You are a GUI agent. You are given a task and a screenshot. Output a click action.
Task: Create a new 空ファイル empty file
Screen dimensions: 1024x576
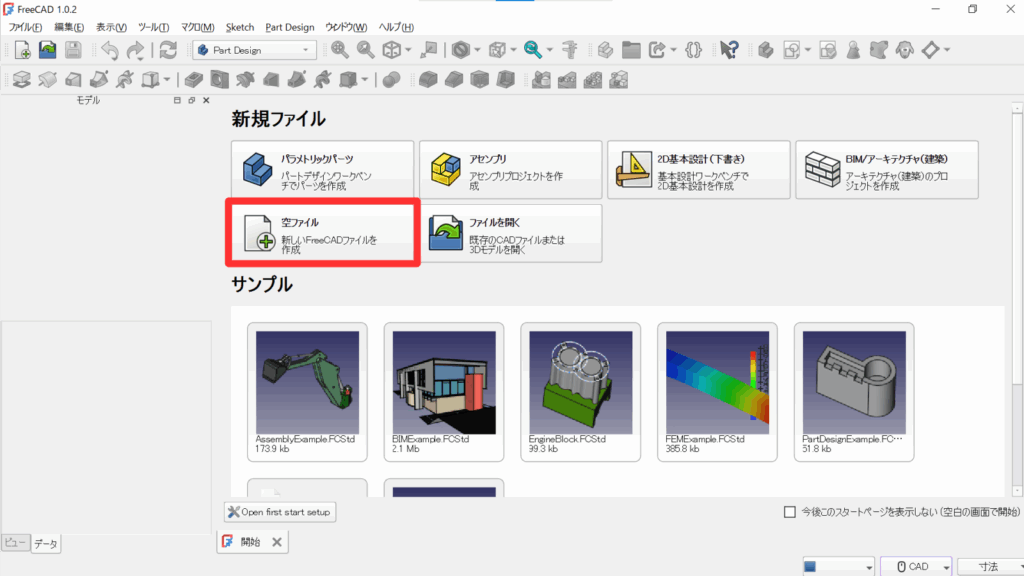[x=322, y=234]
